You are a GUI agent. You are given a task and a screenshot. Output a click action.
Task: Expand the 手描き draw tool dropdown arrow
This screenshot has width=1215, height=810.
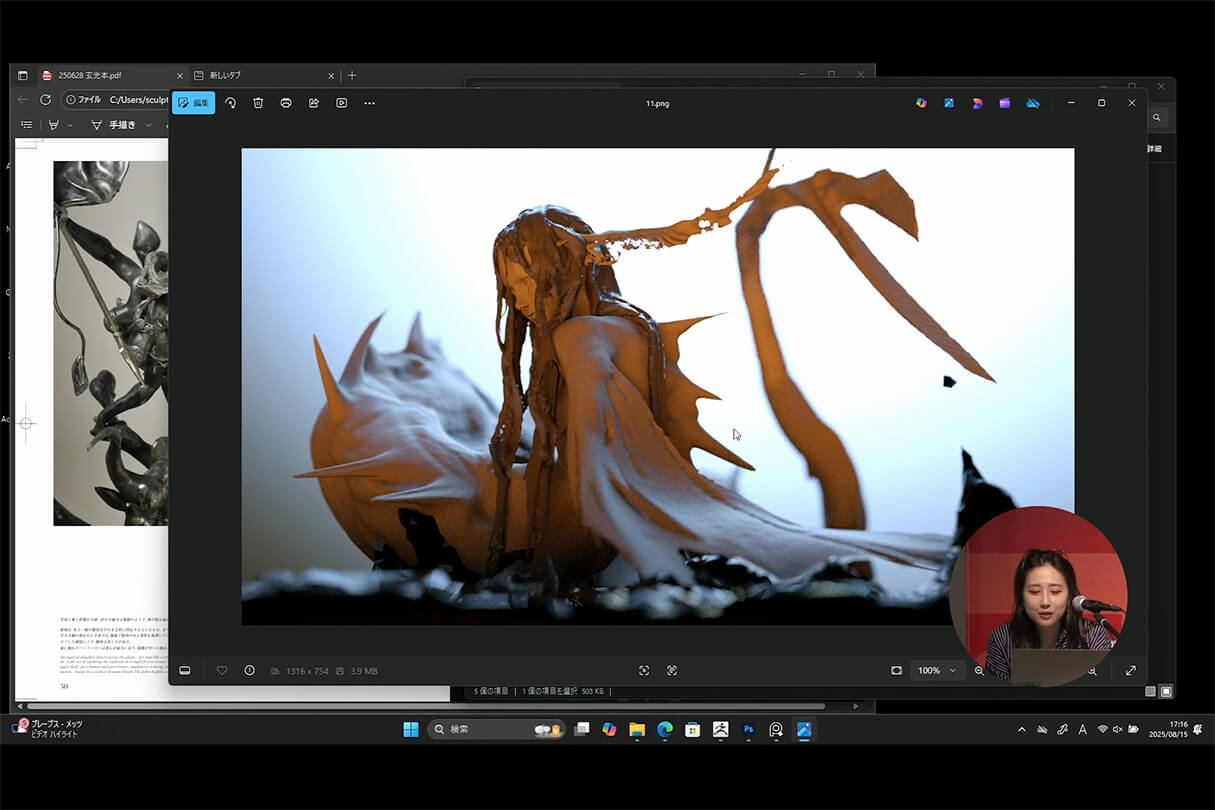149,125
